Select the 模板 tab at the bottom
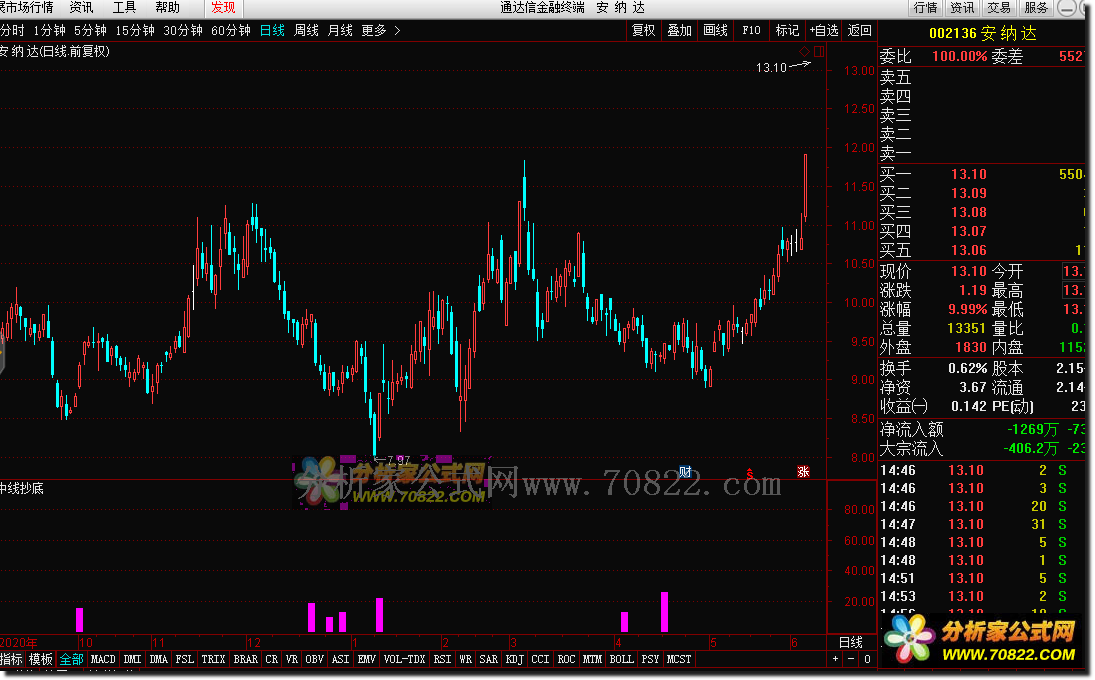The height and width of the screenshot is (680, 1095). 41,659
